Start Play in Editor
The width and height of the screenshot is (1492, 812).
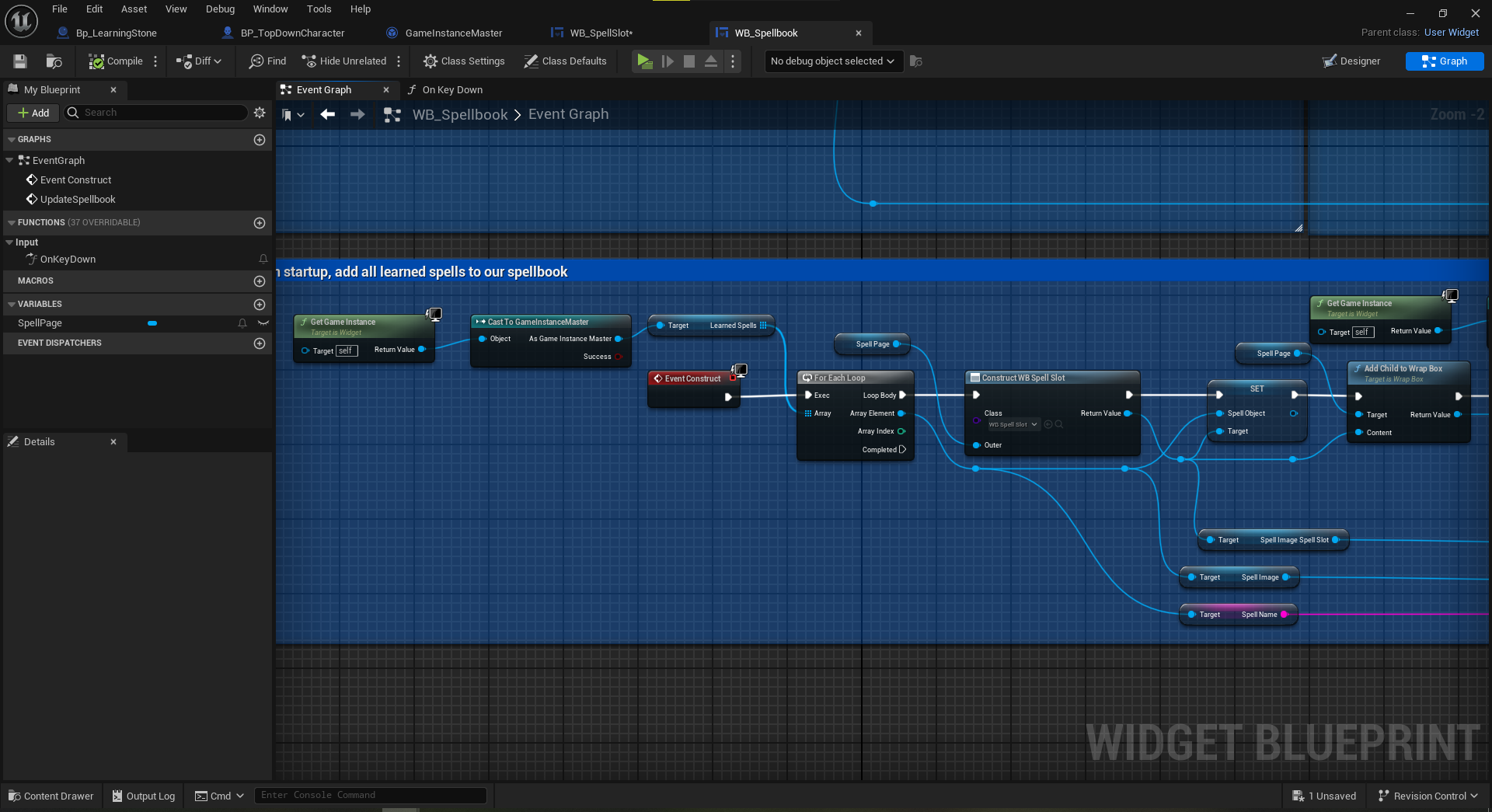tap(644, 61)
